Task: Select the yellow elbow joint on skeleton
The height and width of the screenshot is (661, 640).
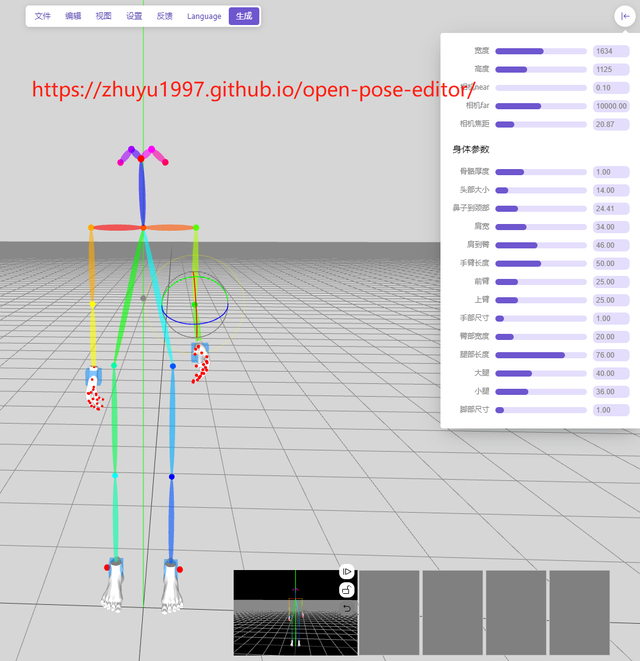Action: point(92,304)
